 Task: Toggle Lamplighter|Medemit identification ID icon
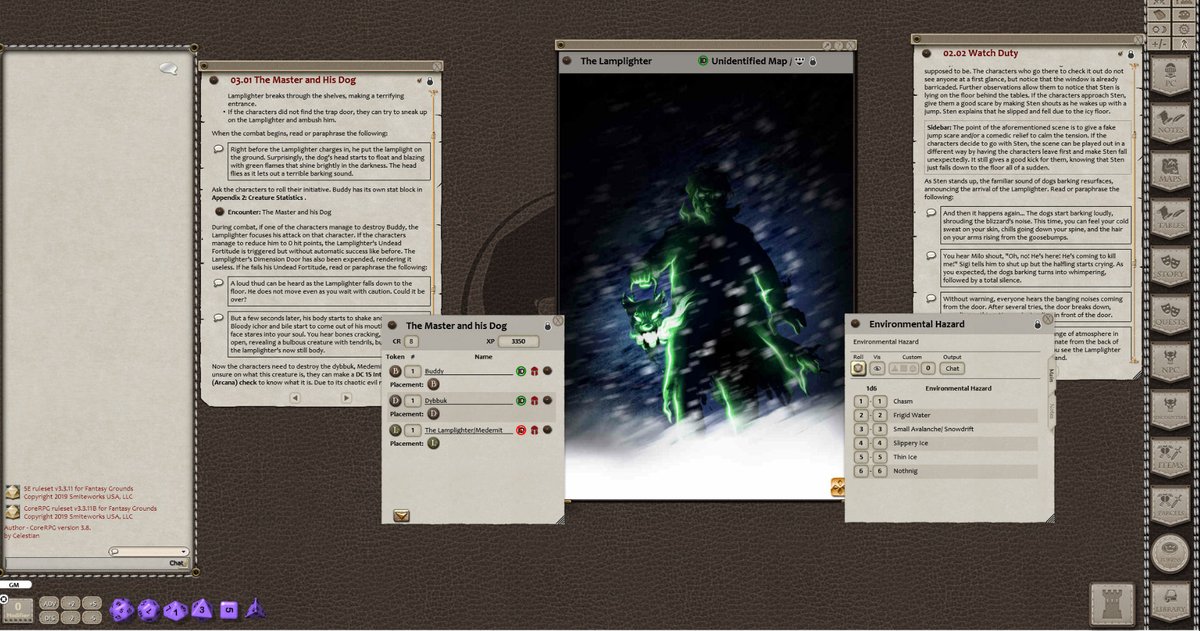pos(520,430)
